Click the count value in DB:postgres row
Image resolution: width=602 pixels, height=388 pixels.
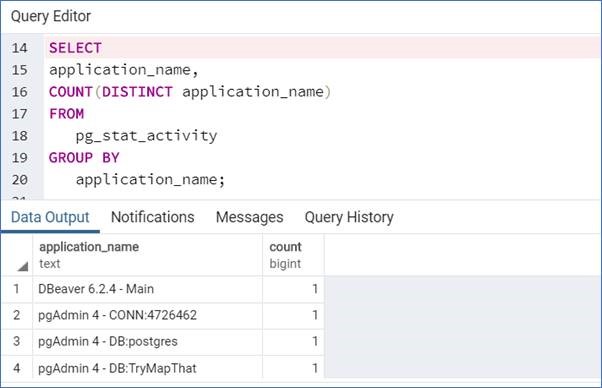click(293, 341)
